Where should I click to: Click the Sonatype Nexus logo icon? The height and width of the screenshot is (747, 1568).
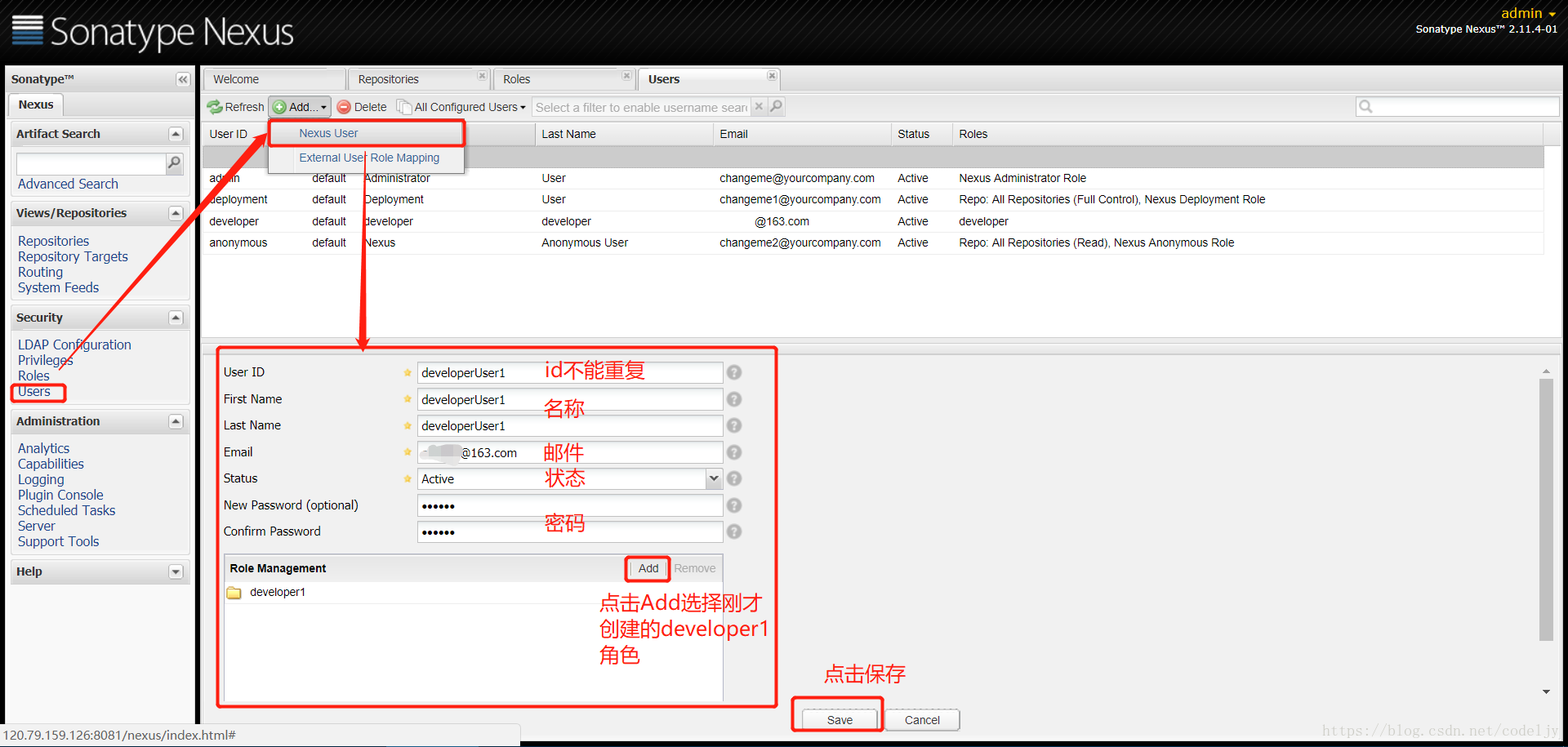pos(27,31)
